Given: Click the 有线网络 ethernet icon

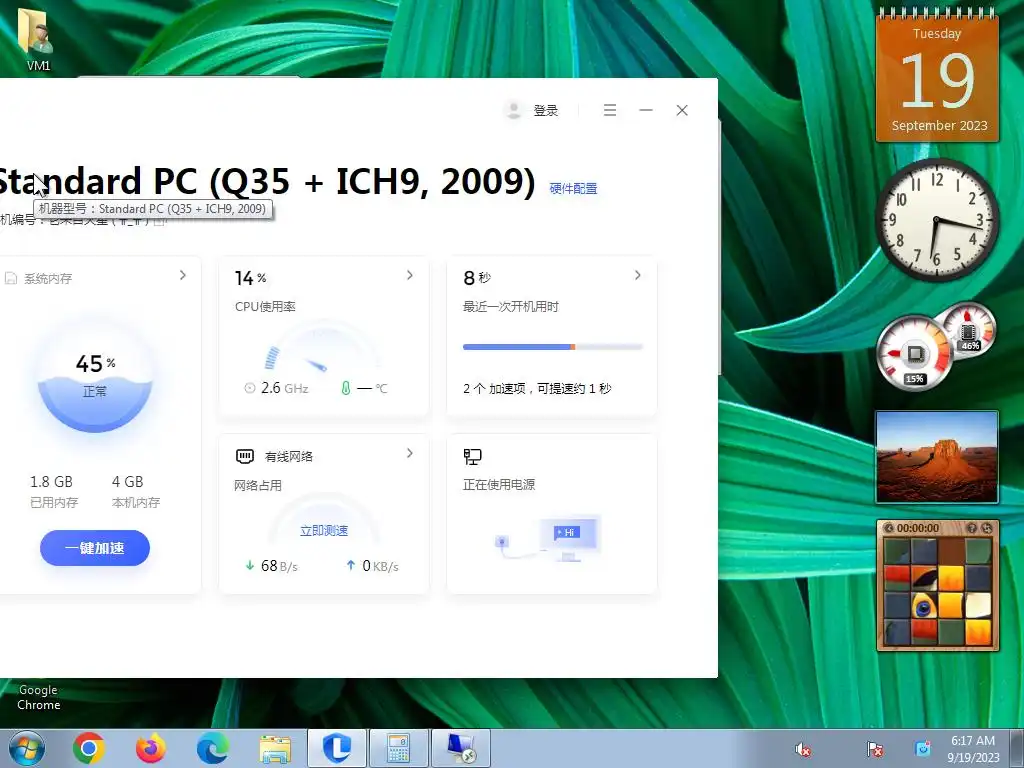Looking at the screenshot, I should coord(244,456).
